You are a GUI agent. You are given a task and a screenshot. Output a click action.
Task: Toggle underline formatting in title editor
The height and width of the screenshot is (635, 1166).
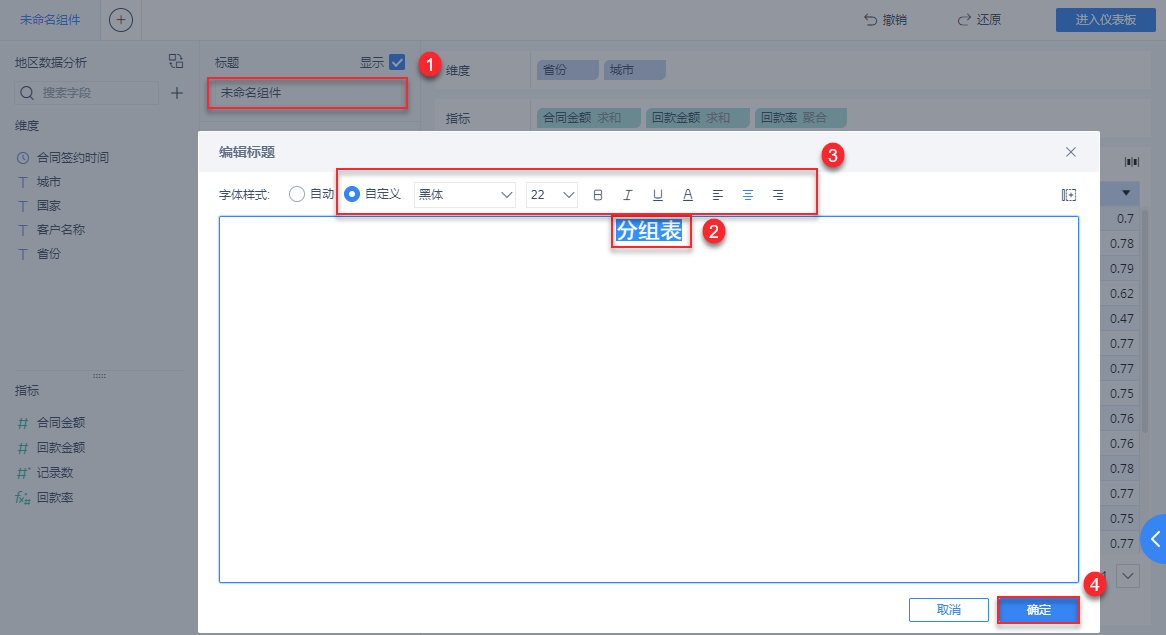(x=657, y=195)
